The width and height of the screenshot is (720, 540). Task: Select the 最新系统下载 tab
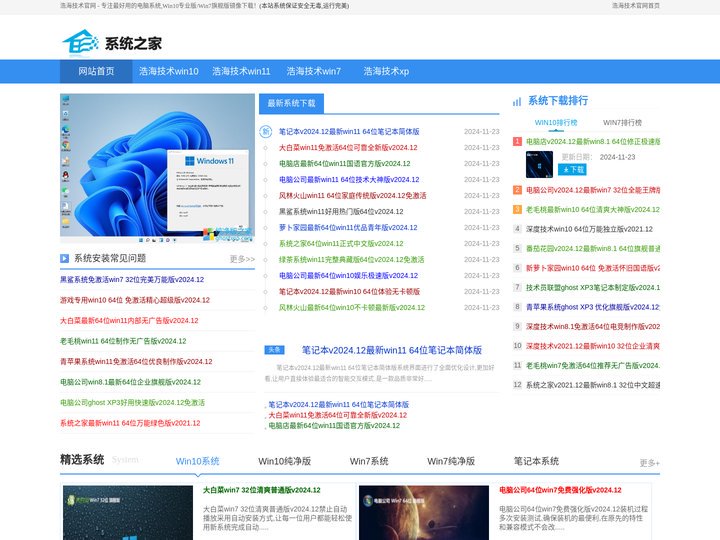click(x=292, y=103)
